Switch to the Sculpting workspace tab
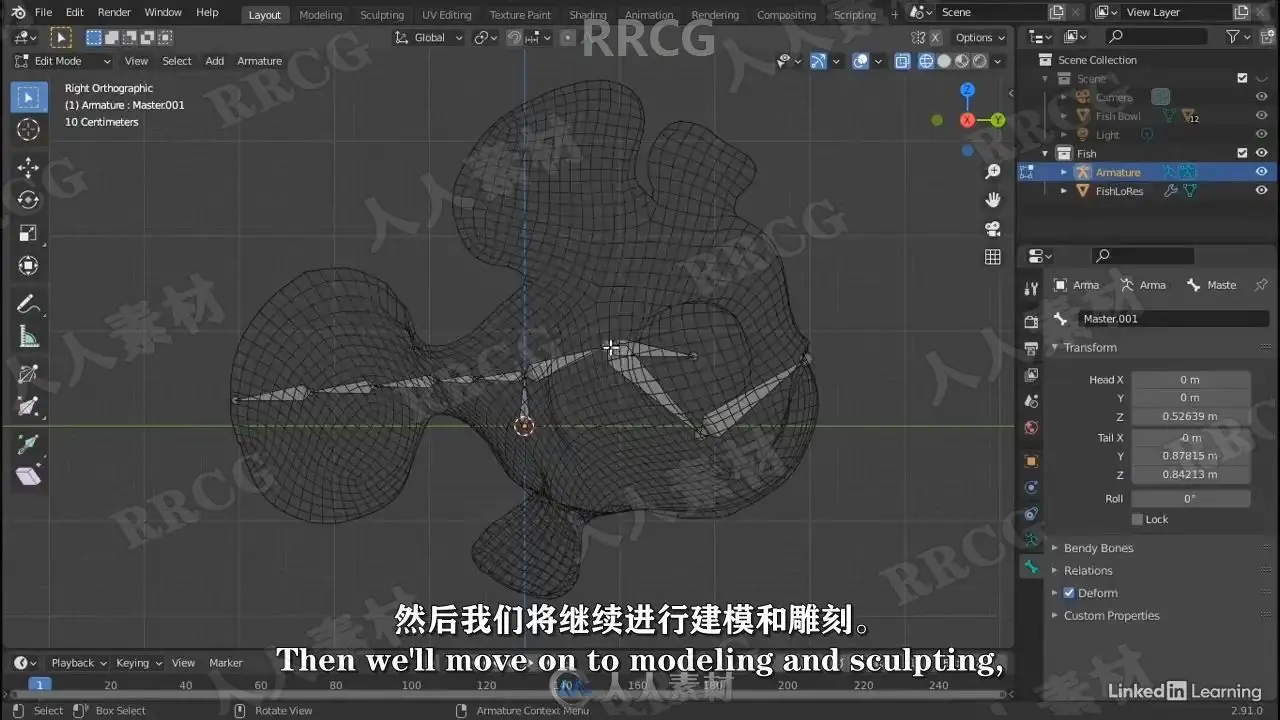 pyautogui.click(x=382, y=15)
